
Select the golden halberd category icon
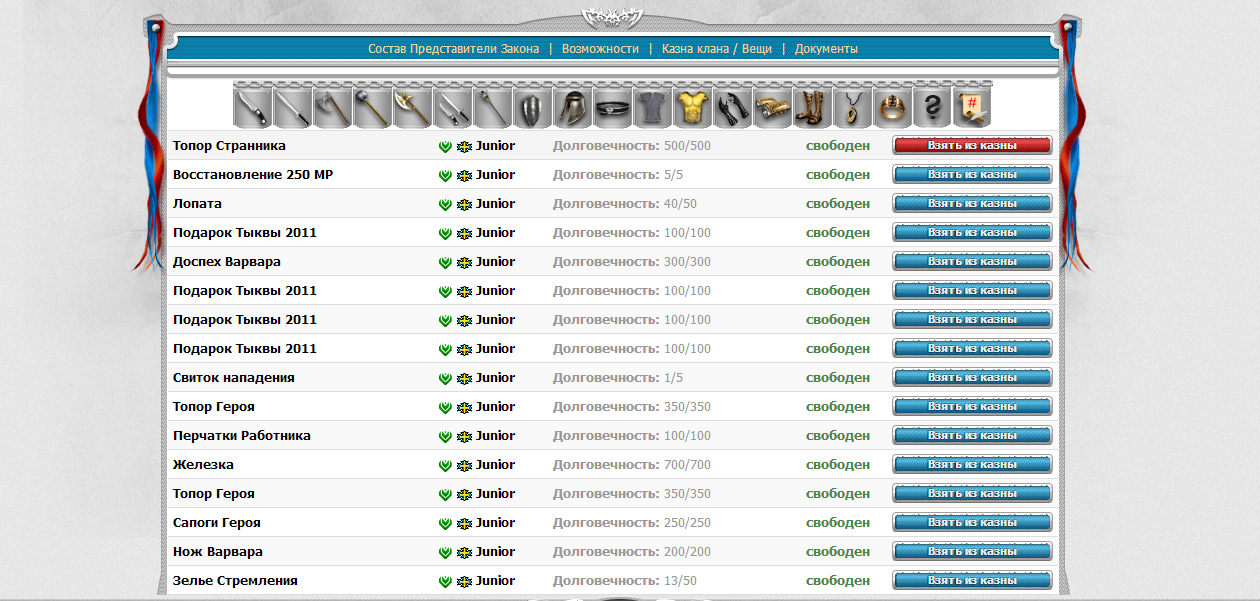tap(413, 106)
